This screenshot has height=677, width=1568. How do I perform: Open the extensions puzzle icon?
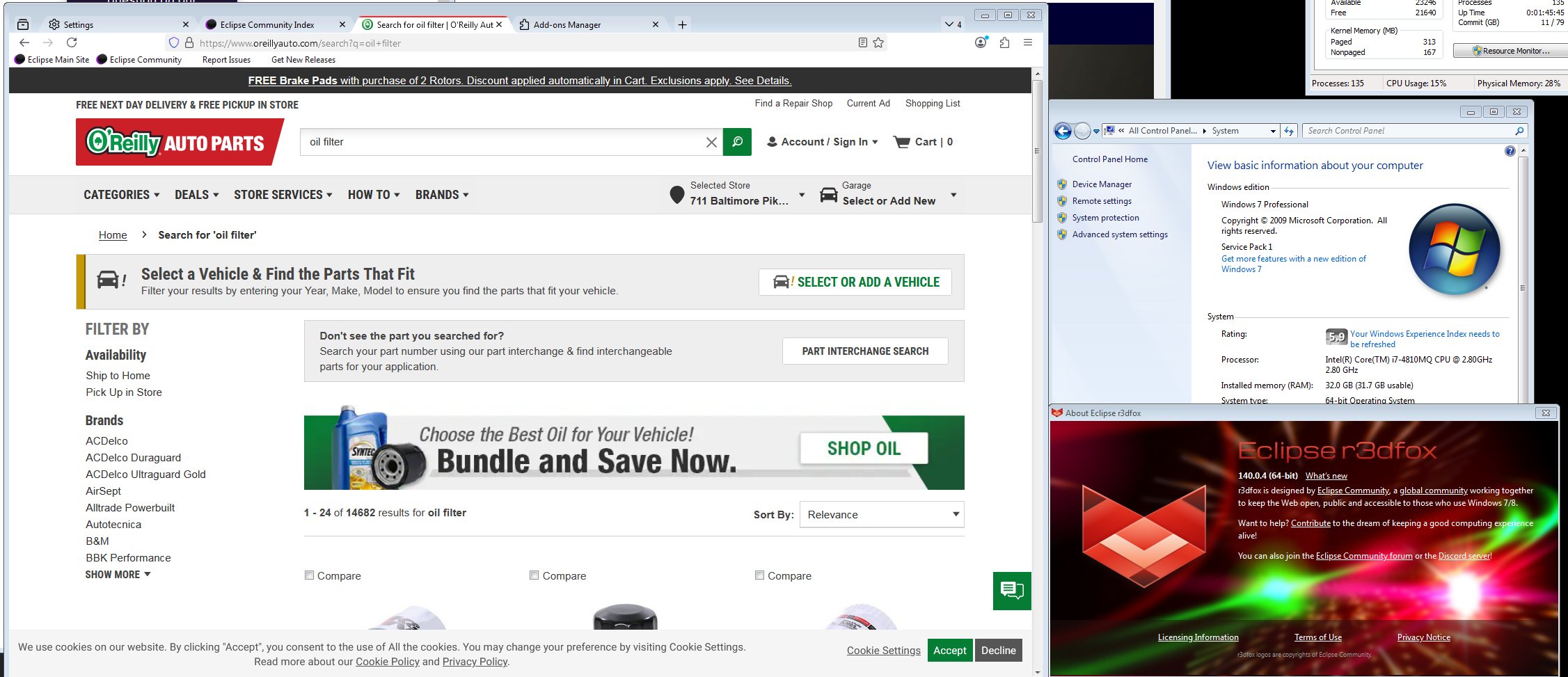tap(1004, 42)
